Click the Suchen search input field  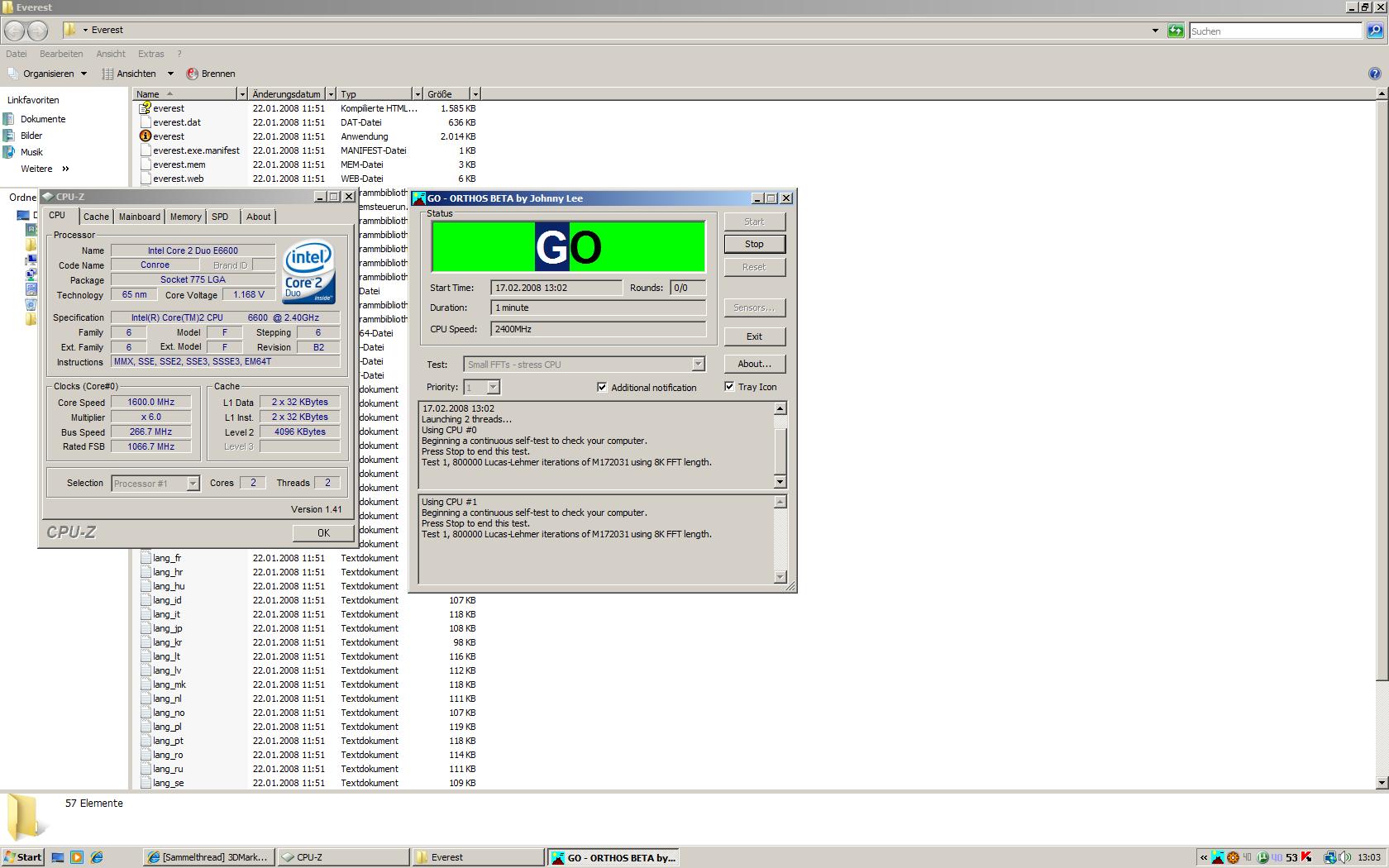(1275, 31)
